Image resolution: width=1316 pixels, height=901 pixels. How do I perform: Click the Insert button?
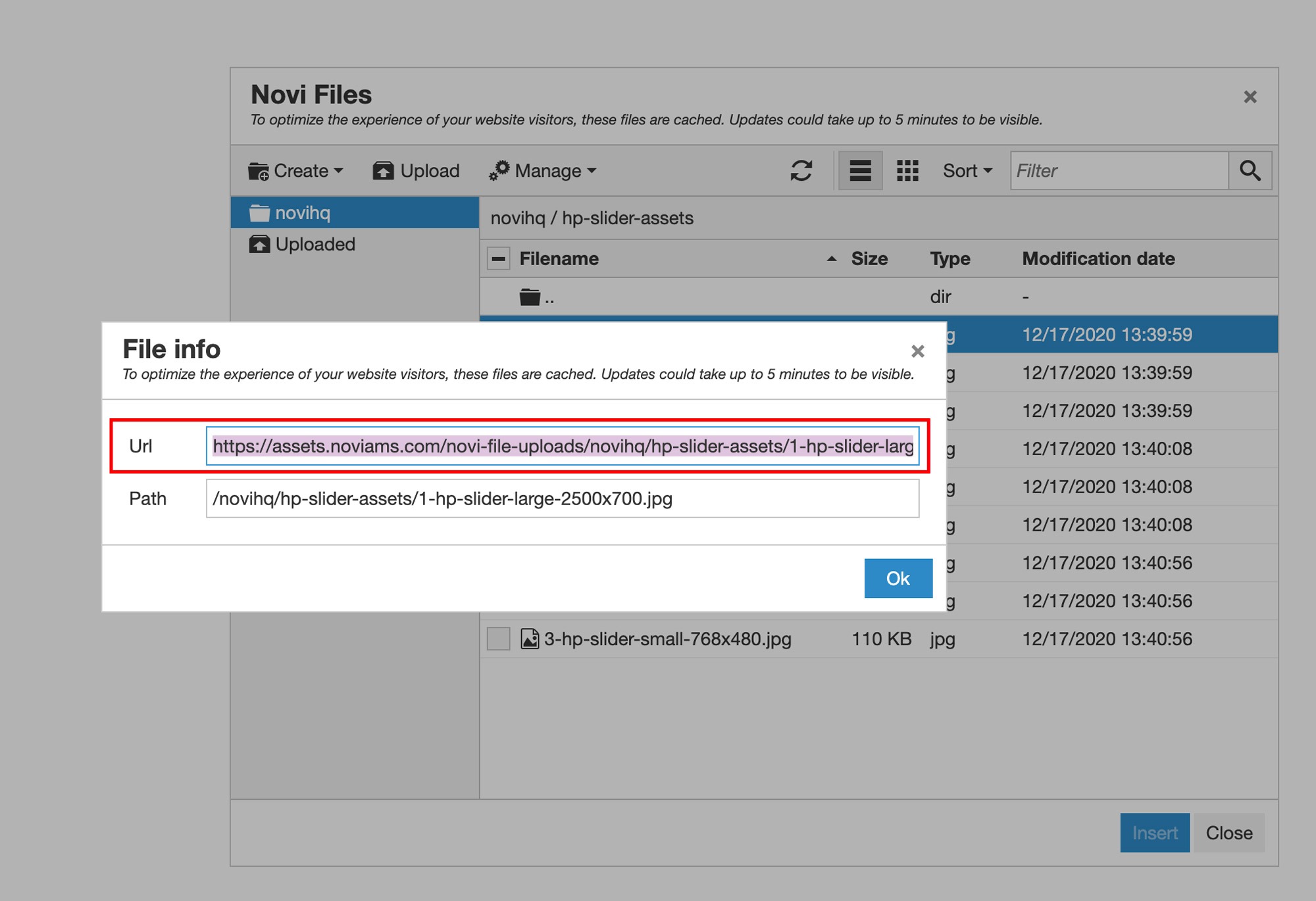click(x=1155, y=833)
